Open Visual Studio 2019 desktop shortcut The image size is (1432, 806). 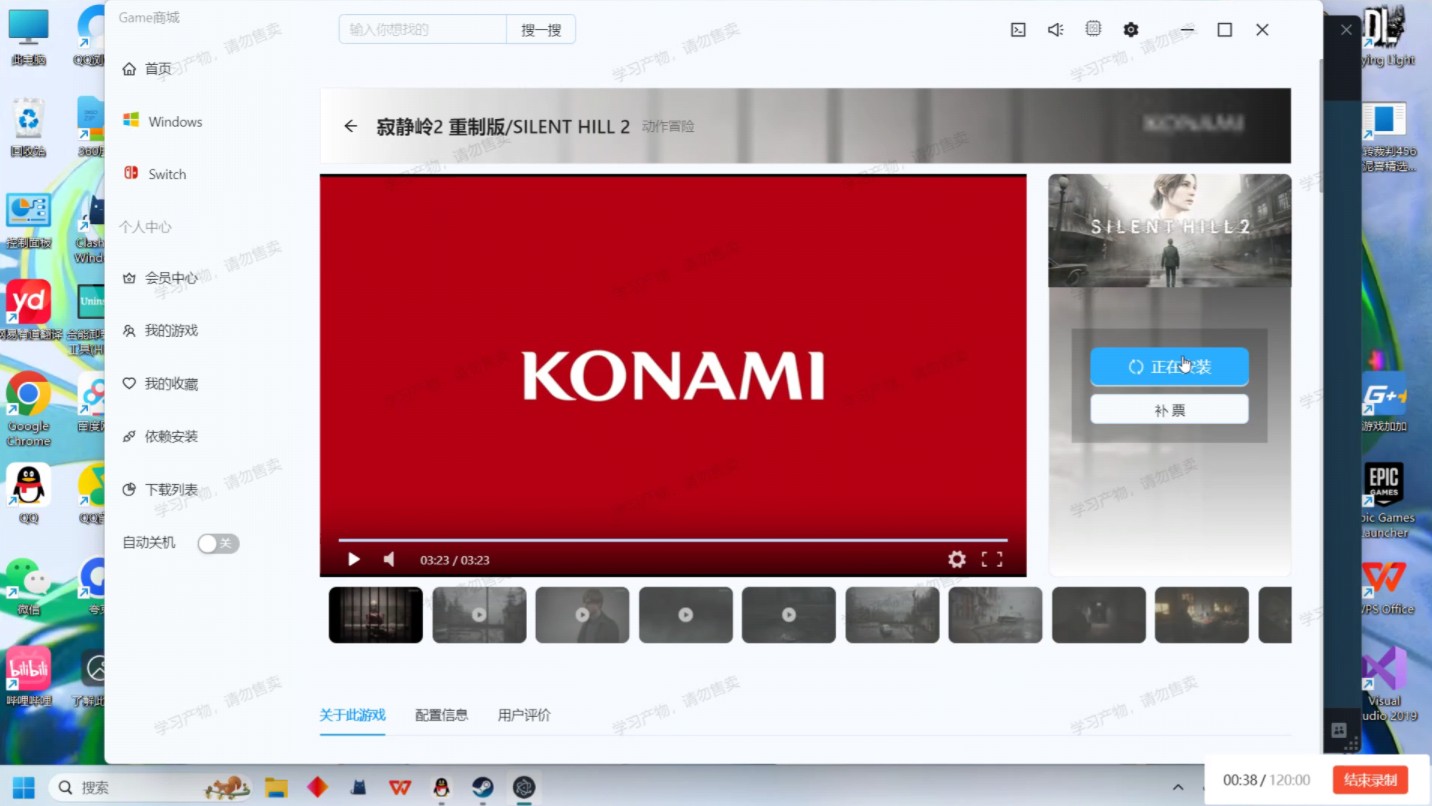pyautogui.click(x=1385, y=684)
